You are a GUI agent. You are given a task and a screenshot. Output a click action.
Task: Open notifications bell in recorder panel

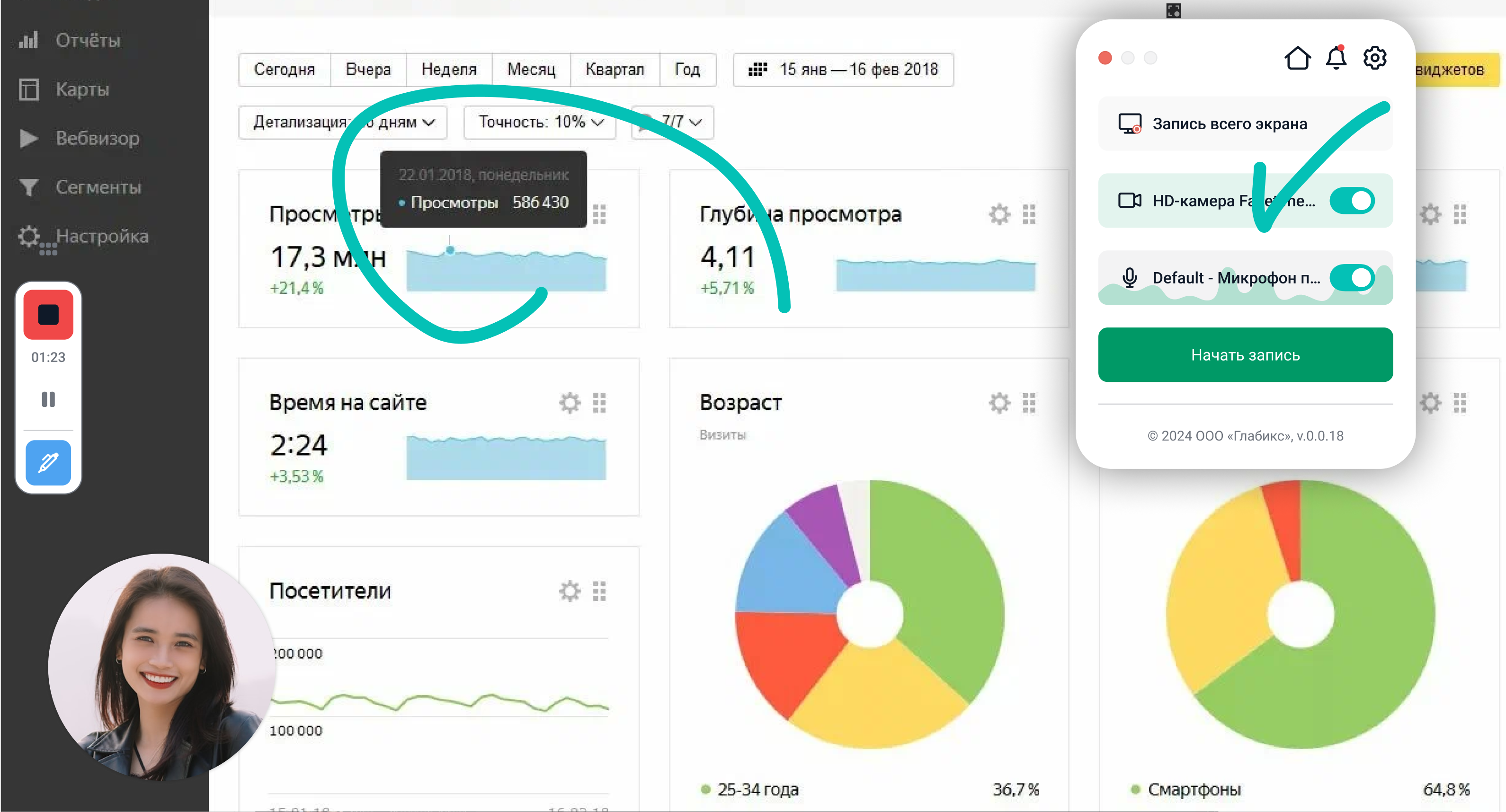point(1336,58)
